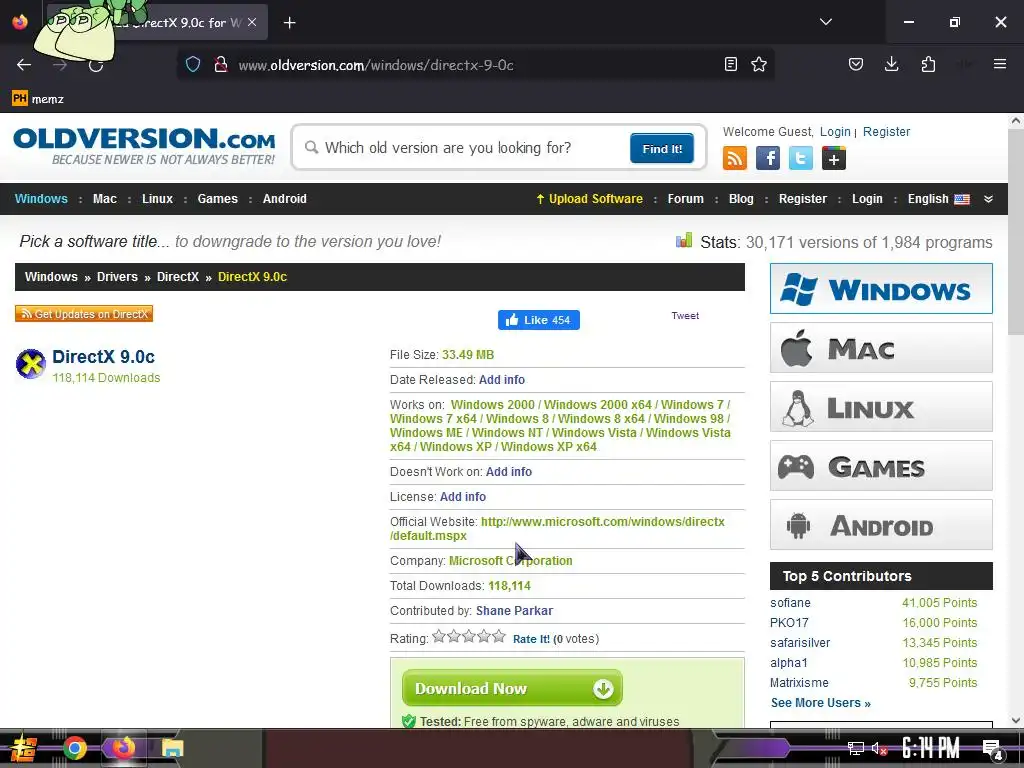Click Add info next to Date Released
This screenshot has height=768, width=1024.
pos(502,380)
